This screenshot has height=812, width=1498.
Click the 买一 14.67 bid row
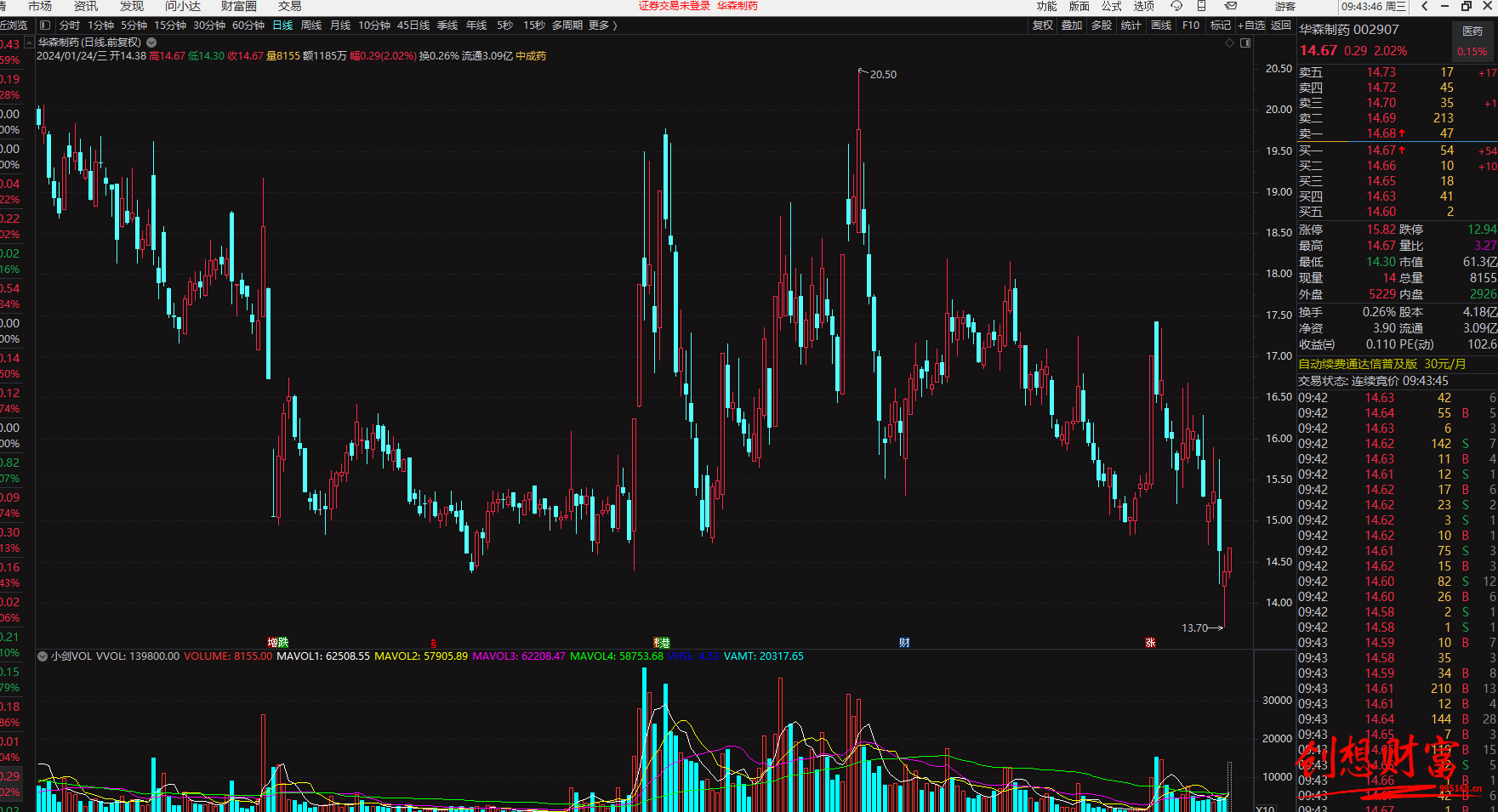[x=1397, y=150]
